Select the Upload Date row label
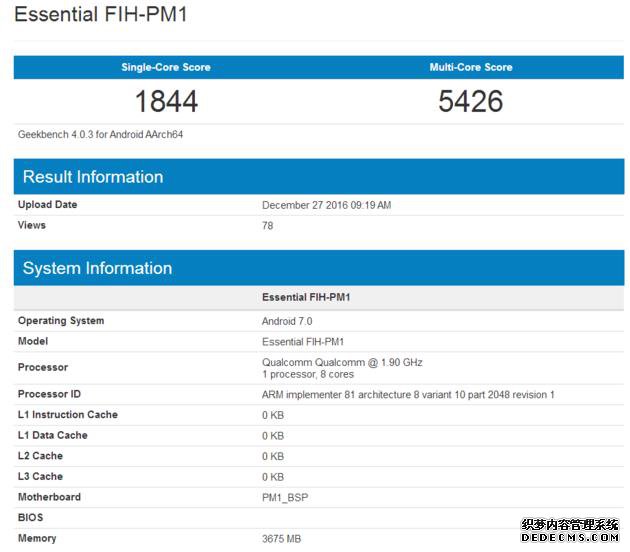 tap(47, 205)
